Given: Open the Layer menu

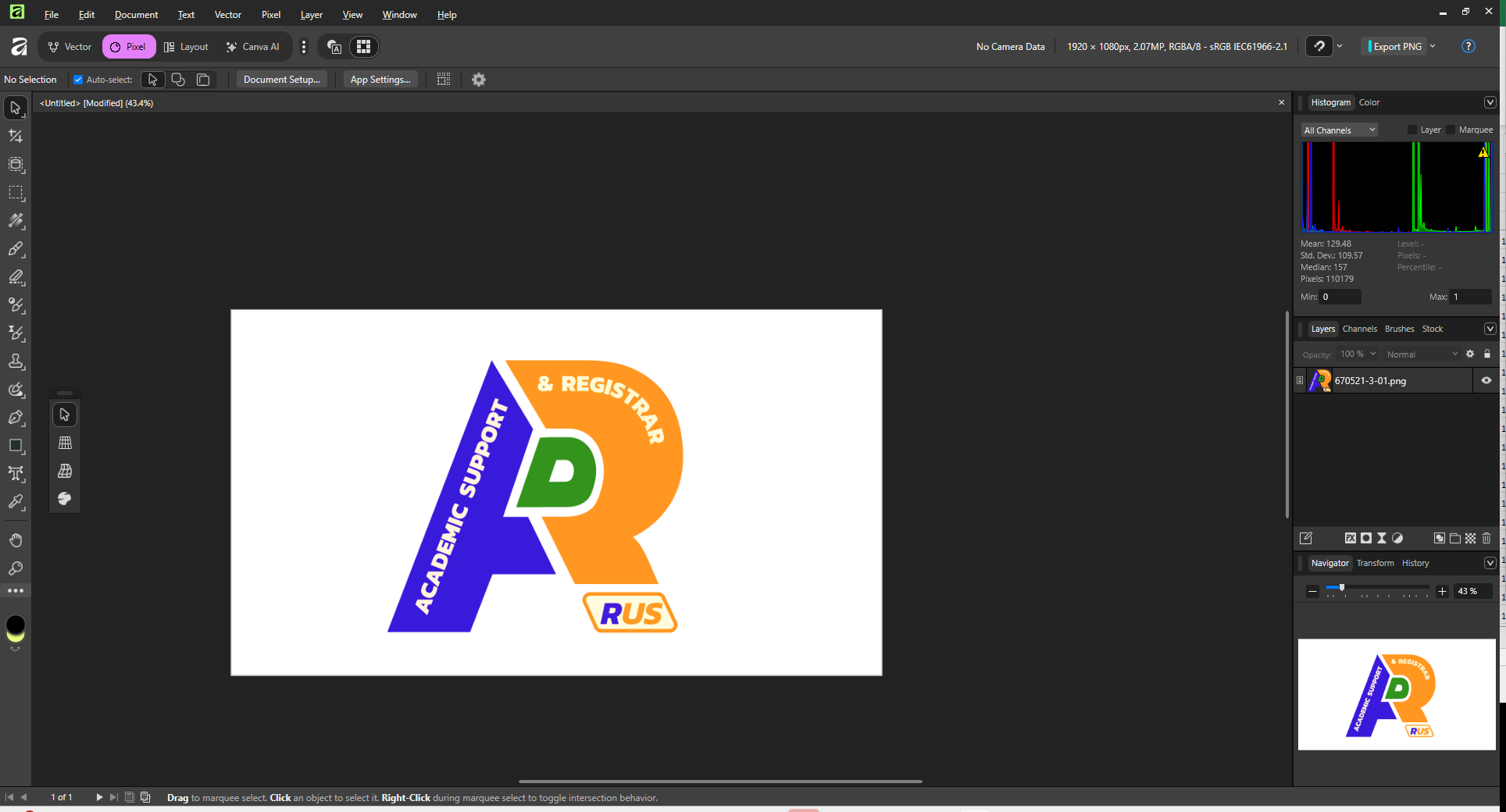Looking at the screenshot, I should (311, 15).
